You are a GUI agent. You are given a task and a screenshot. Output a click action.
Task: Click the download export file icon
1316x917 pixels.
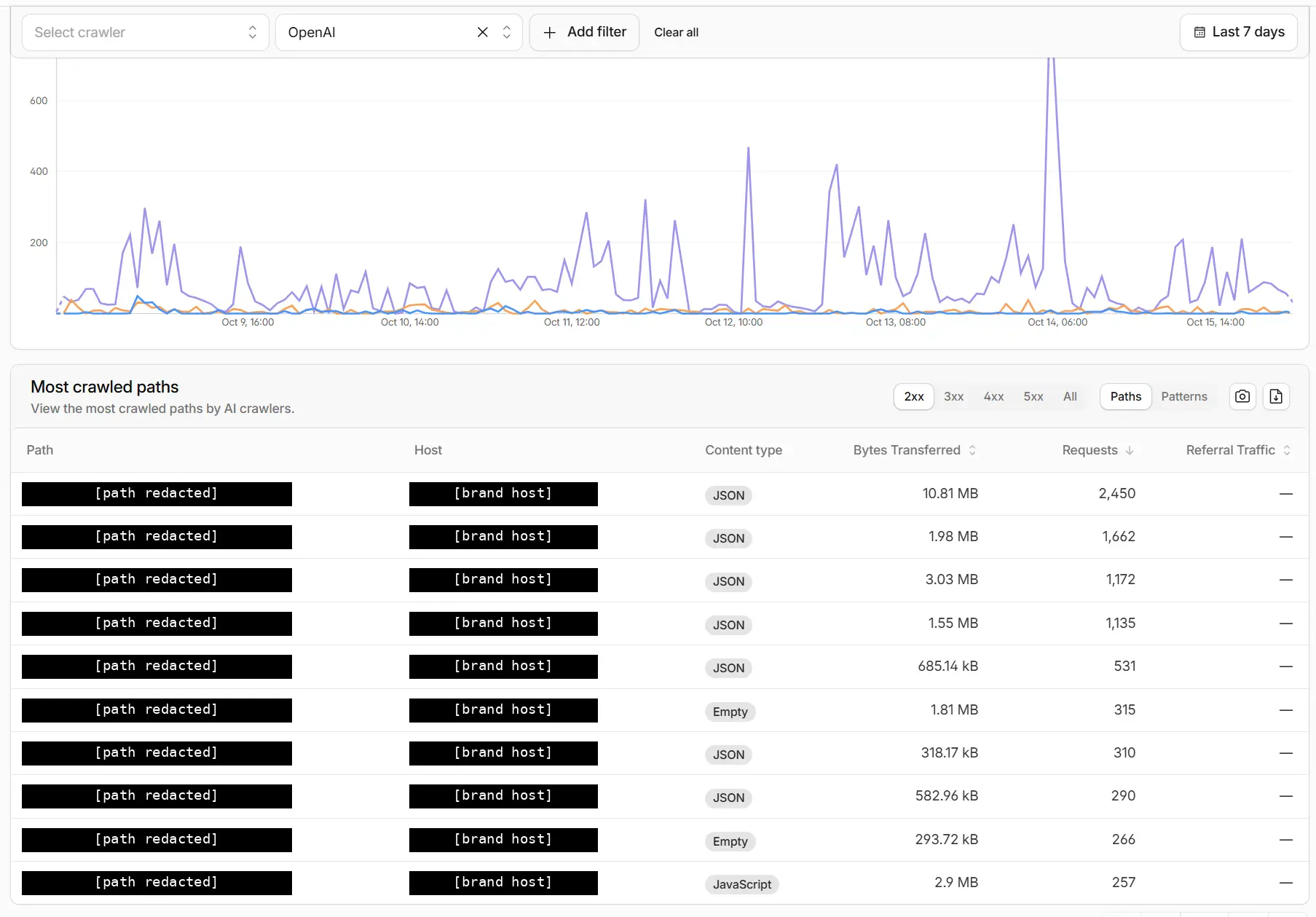point(1276,396)
